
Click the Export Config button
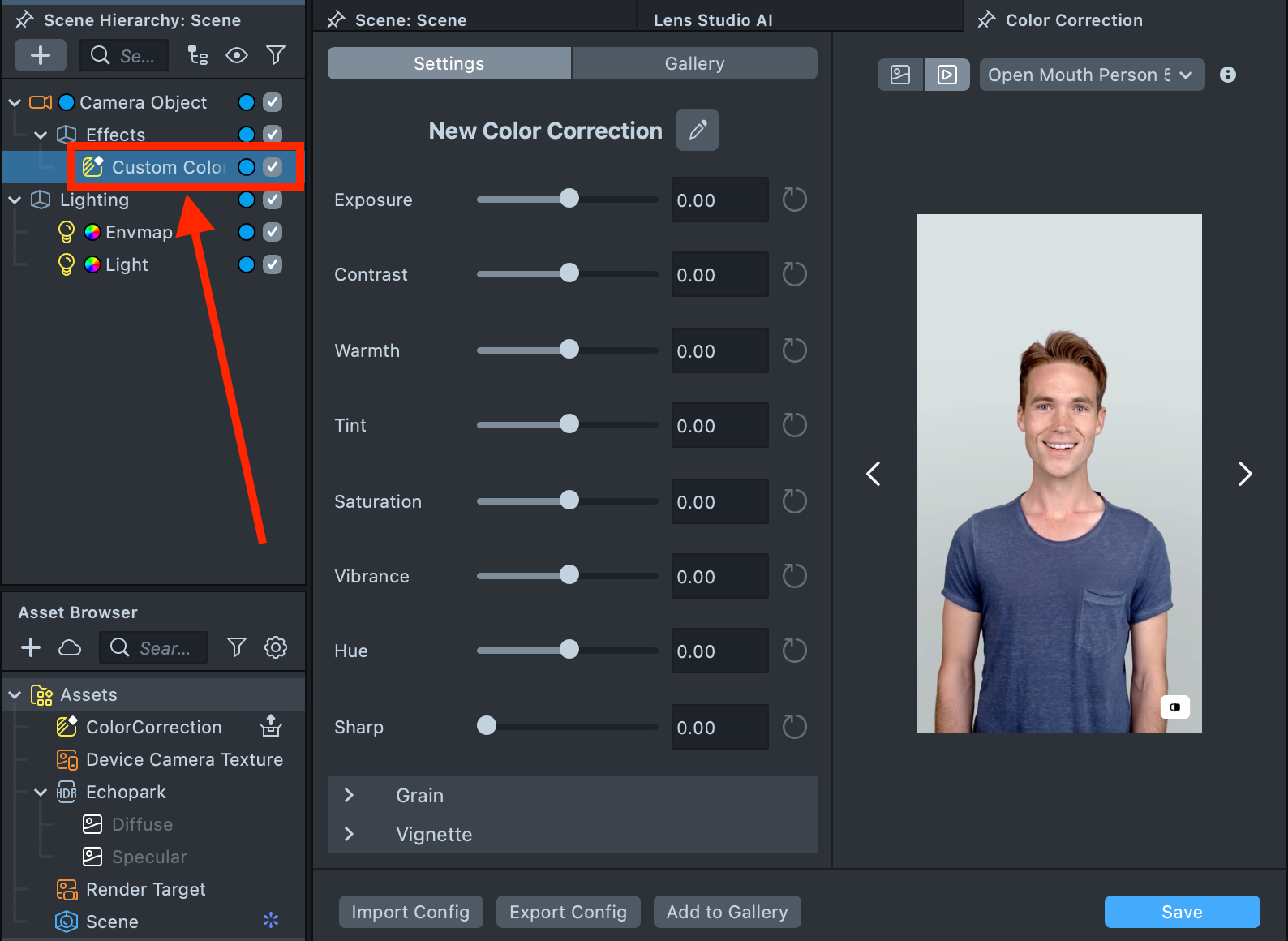(x=568, y=912)
